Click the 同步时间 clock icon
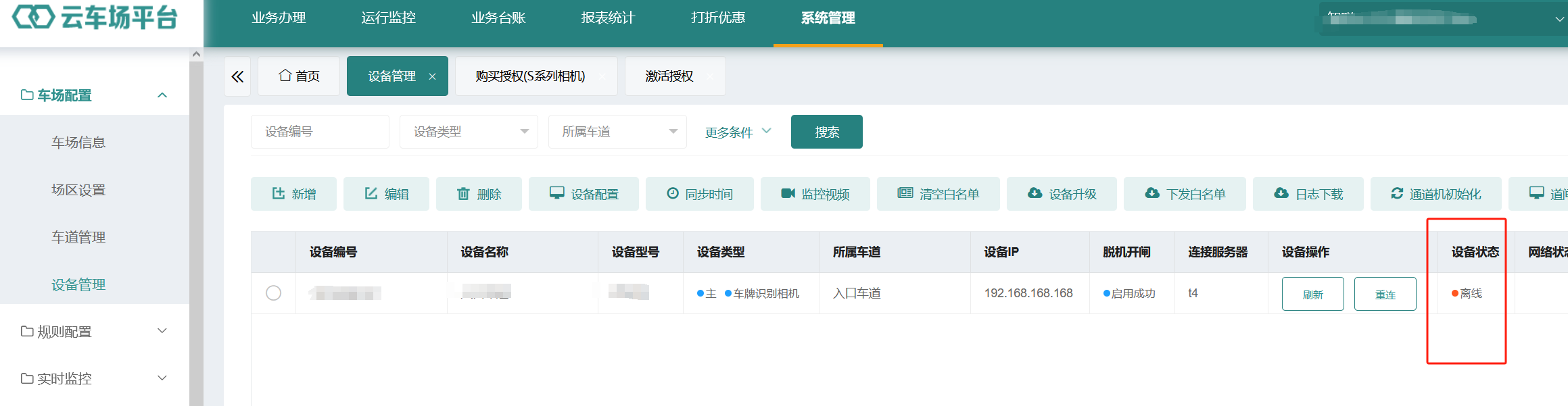 pyautogui.click(x=673, y=193)
